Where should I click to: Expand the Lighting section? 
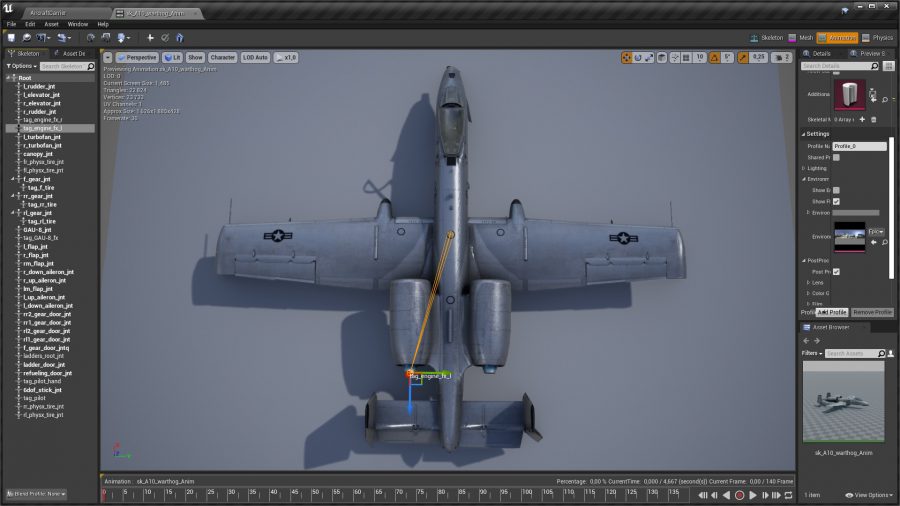point(804,168)
